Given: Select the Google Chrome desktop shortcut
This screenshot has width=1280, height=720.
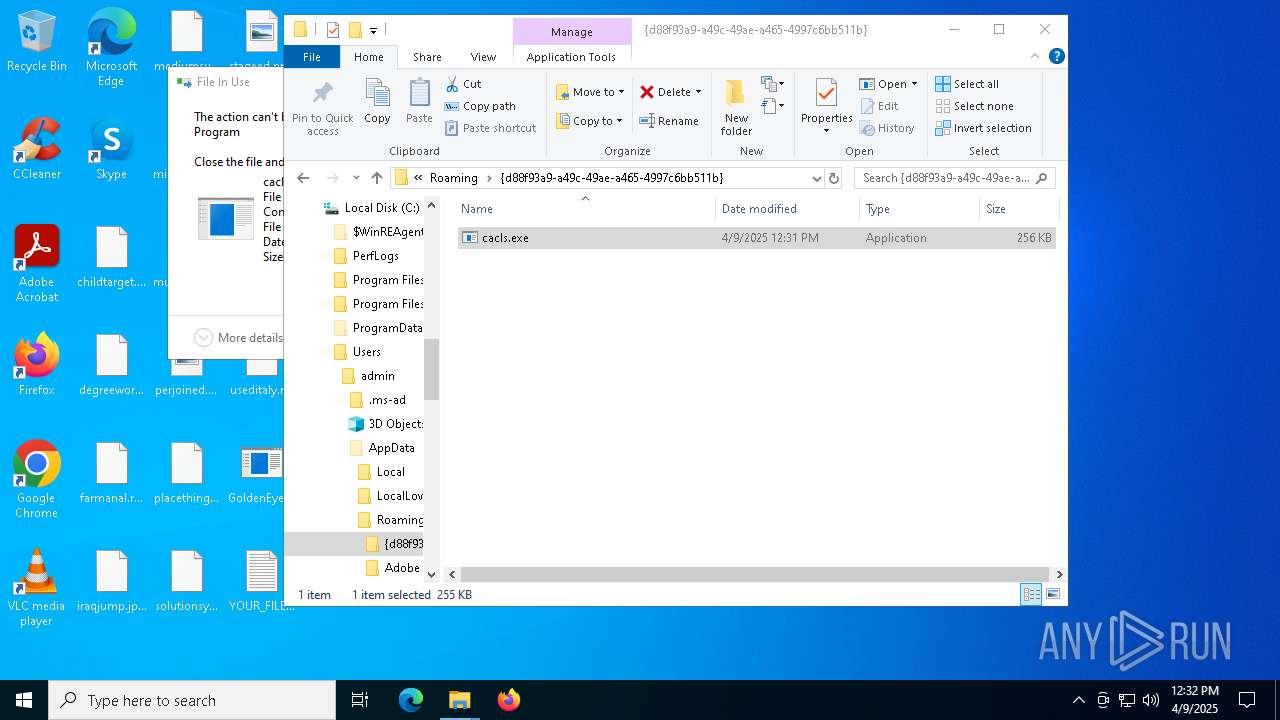Looking at the screenshot, I should tap(37, 480).
